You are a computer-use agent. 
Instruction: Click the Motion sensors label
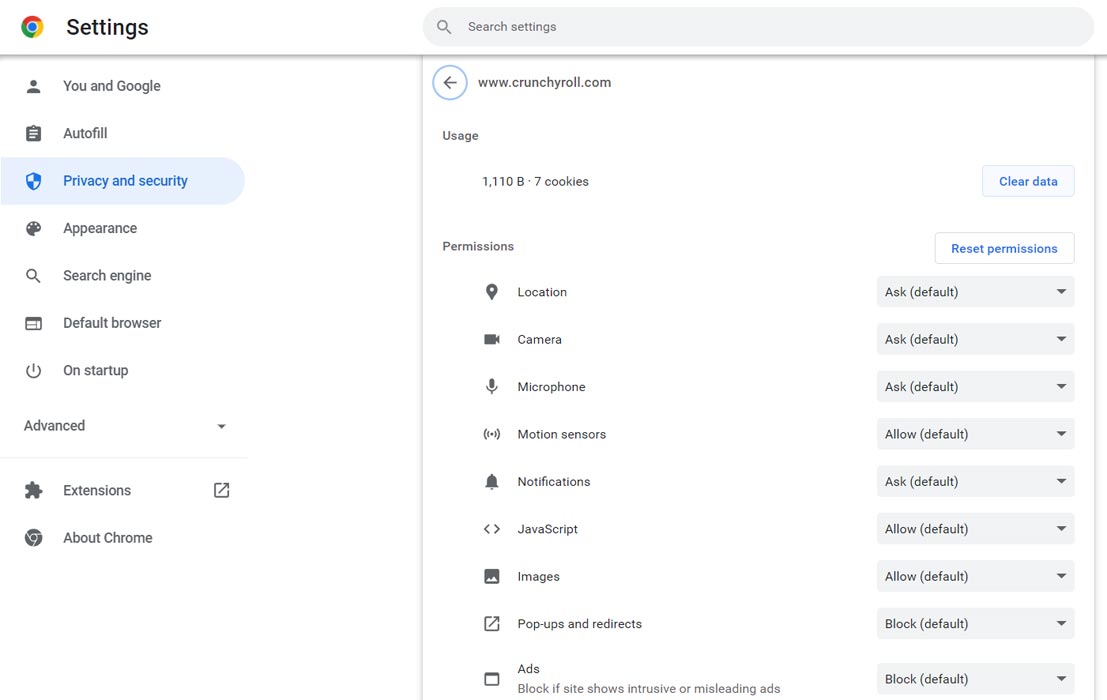561,434
